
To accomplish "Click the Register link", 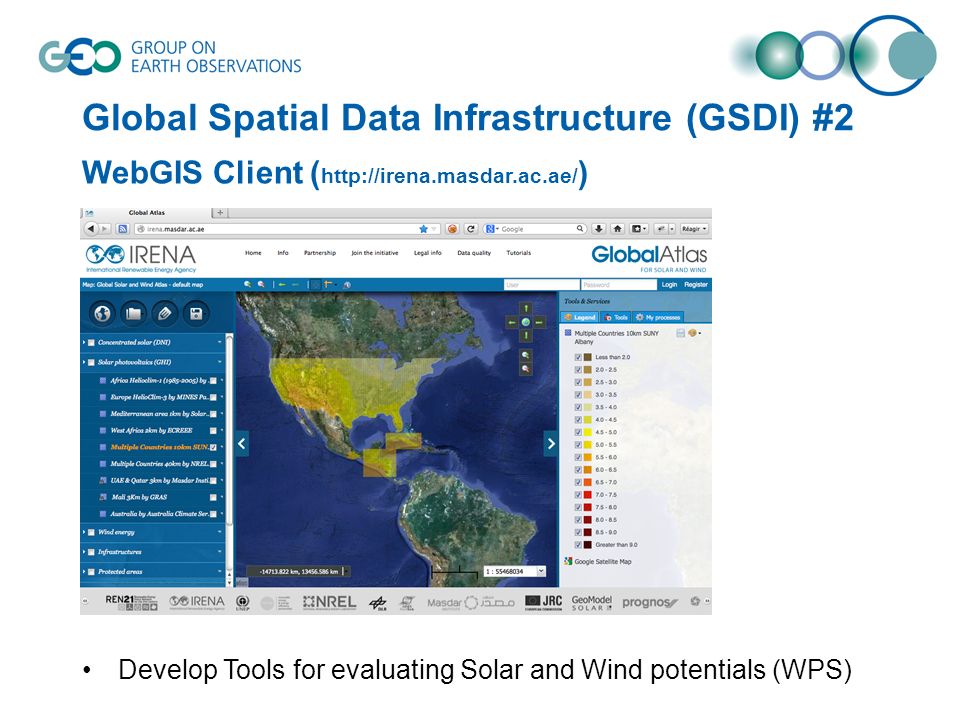I will pos(696,285).
